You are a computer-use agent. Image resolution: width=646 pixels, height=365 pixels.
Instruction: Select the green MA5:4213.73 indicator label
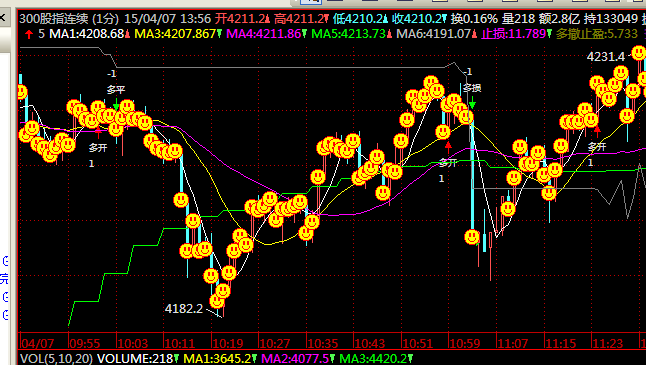point(349,34)
